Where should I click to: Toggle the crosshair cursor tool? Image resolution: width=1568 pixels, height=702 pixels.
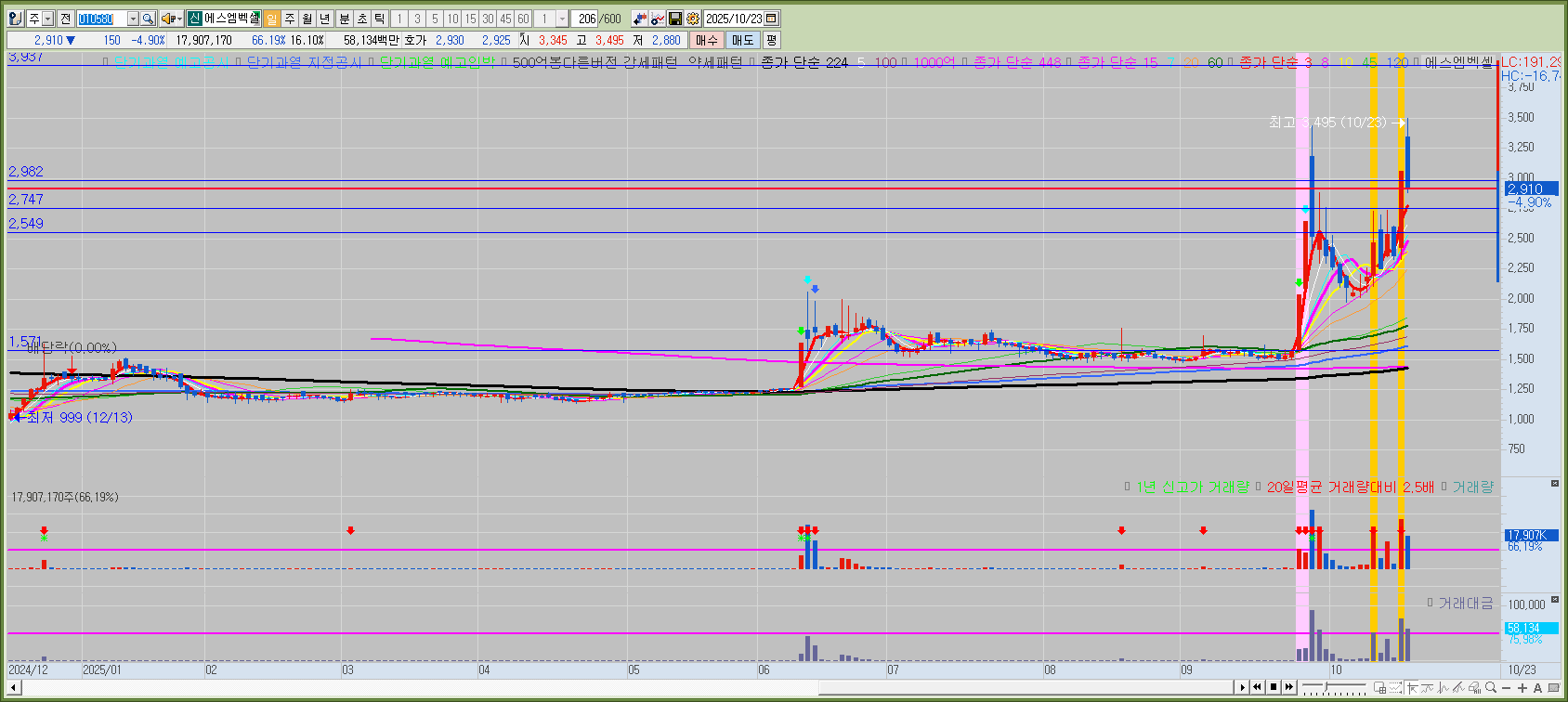1412,687
